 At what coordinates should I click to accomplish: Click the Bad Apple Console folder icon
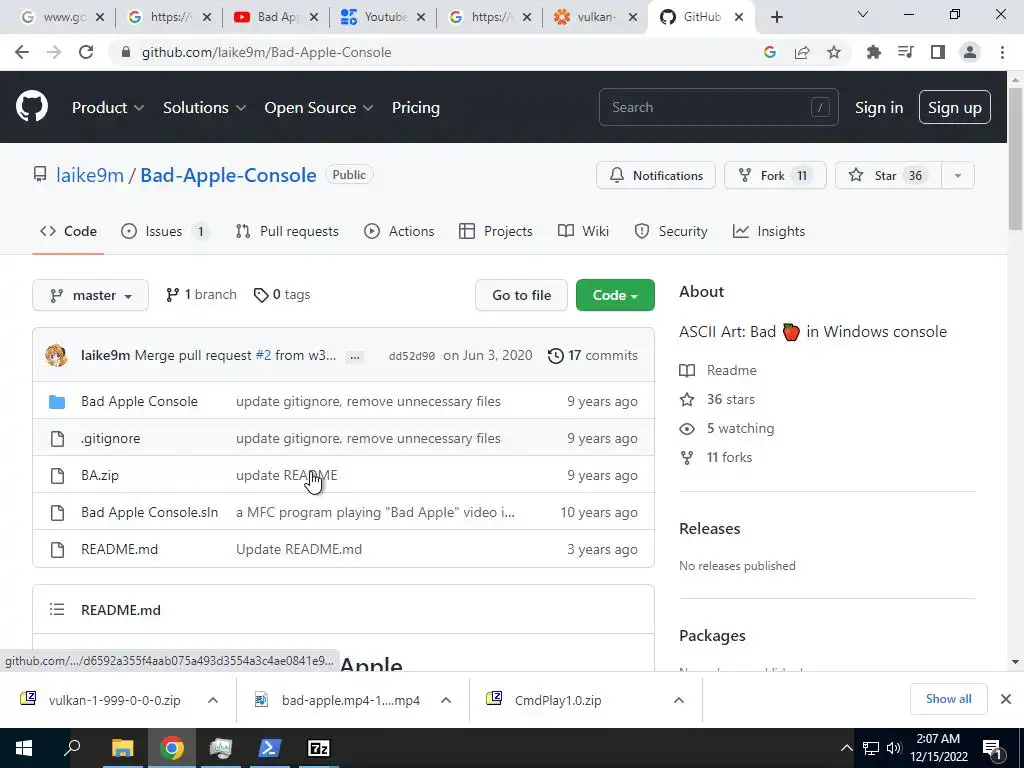pyautogui.click(x=57, y=402)
